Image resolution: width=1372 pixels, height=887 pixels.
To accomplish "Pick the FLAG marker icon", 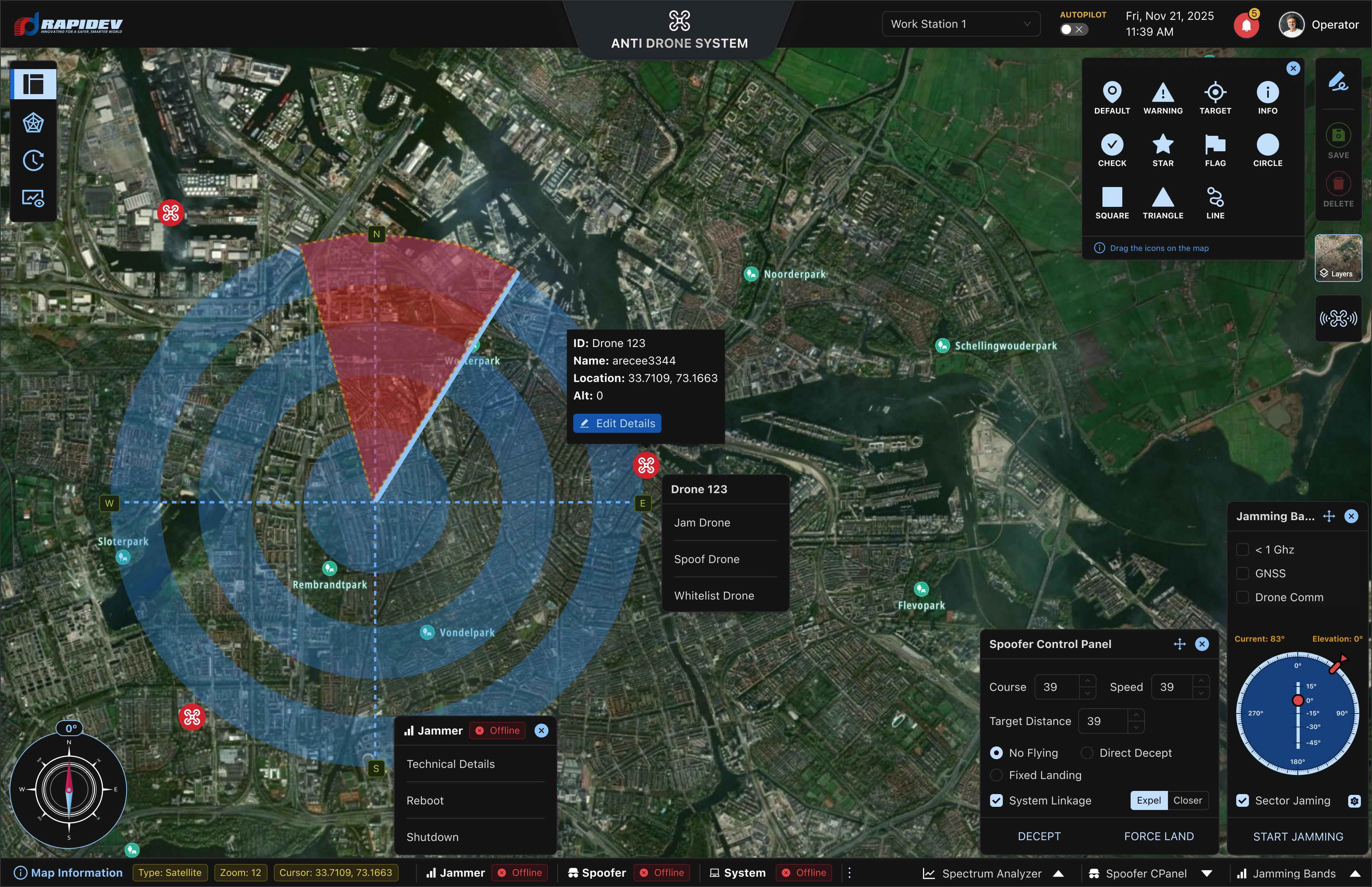I will 1215,145.
